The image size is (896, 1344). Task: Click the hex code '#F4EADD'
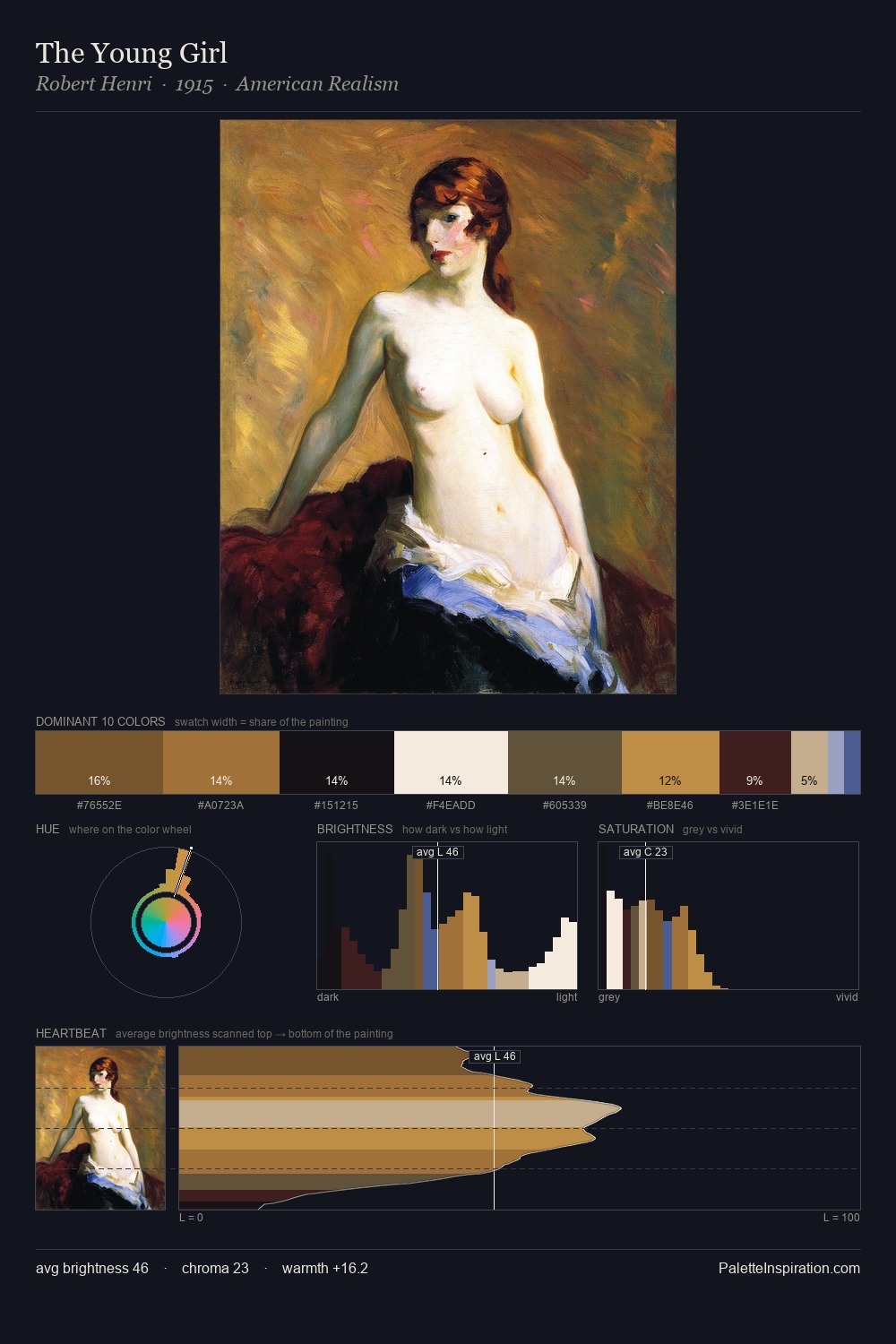[451, 806]
